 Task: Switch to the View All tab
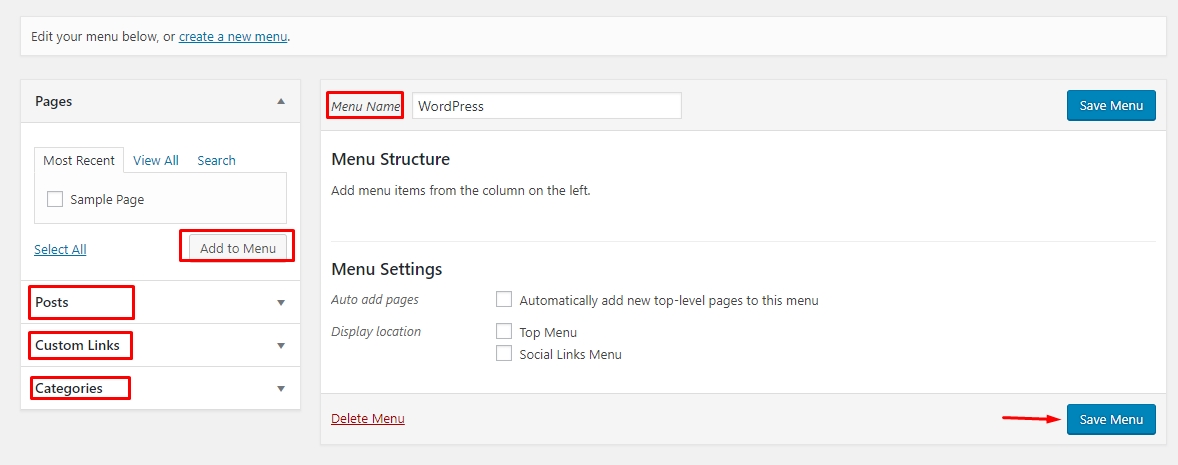click(x=156, y=160)
